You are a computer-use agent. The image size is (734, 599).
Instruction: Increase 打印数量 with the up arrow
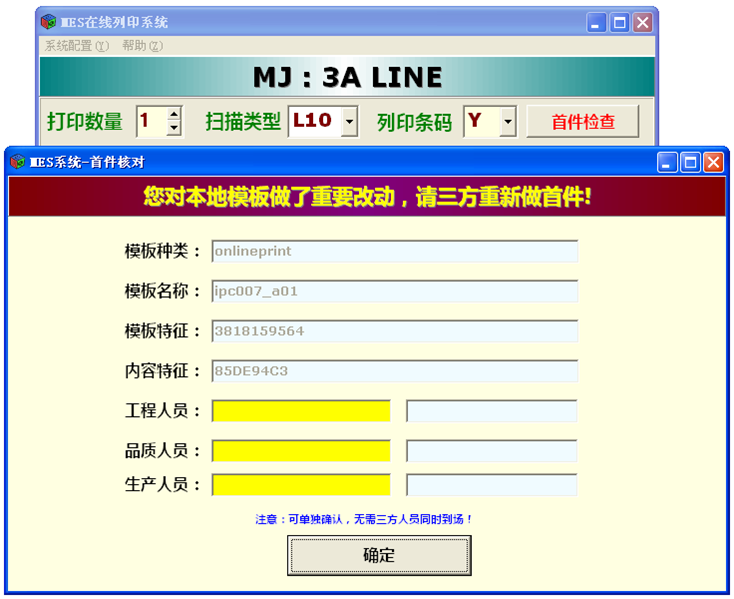(x=174, y=114)
